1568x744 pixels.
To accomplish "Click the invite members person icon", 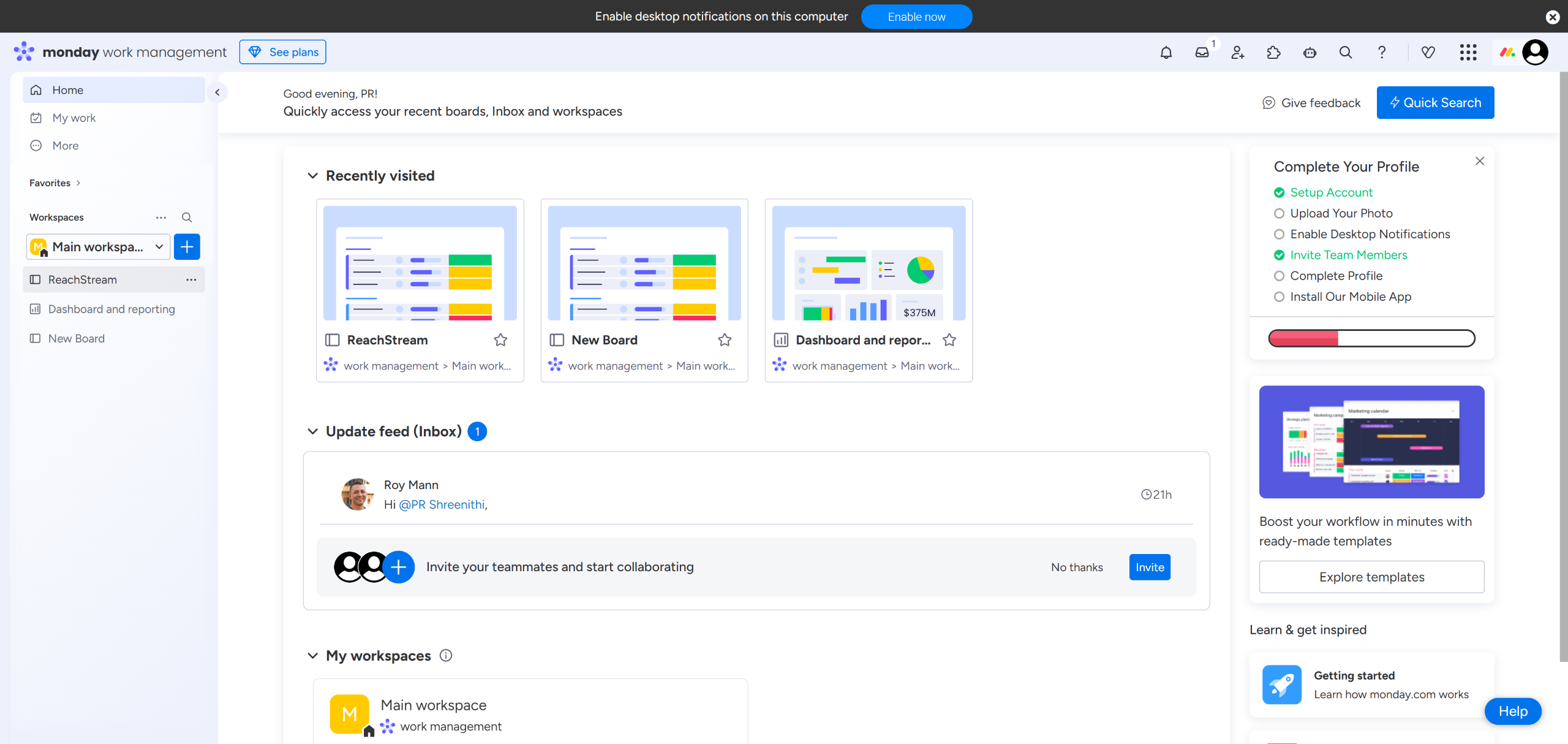I will (x=1238, y=53).
